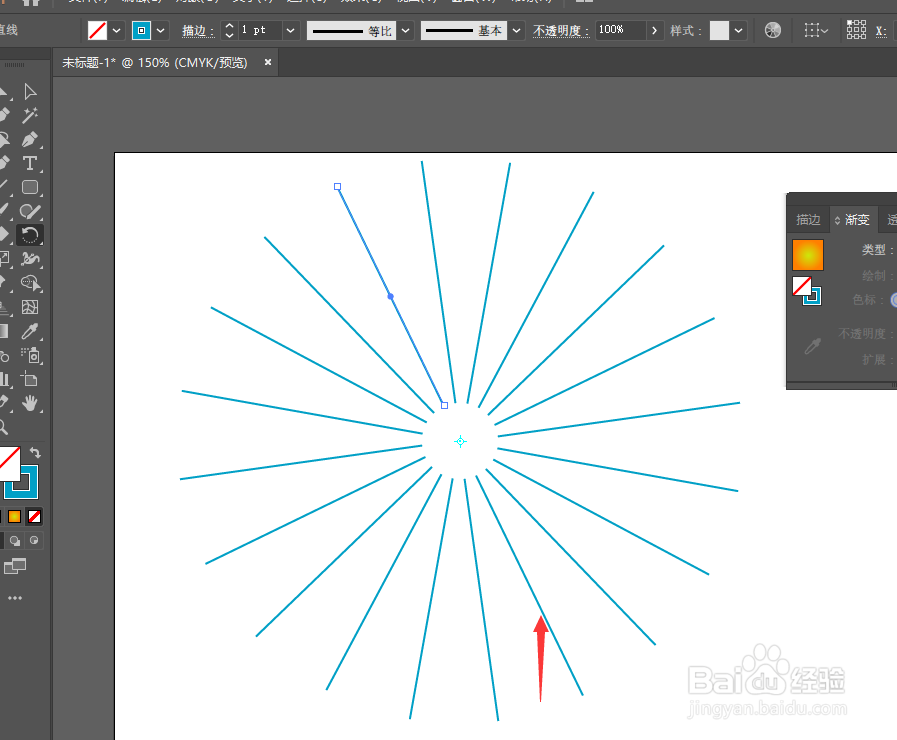Select the Pen tool

30,139
